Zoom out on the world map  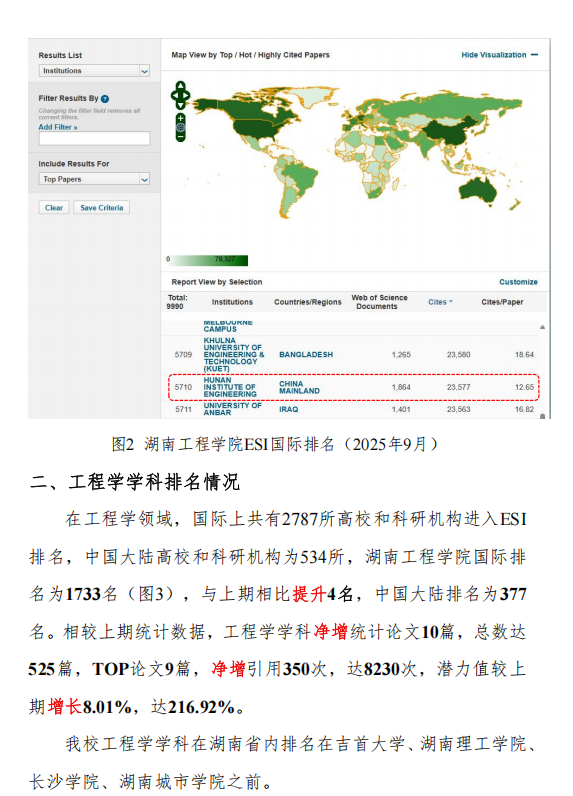pyautogui.click(x=181, y=137)
